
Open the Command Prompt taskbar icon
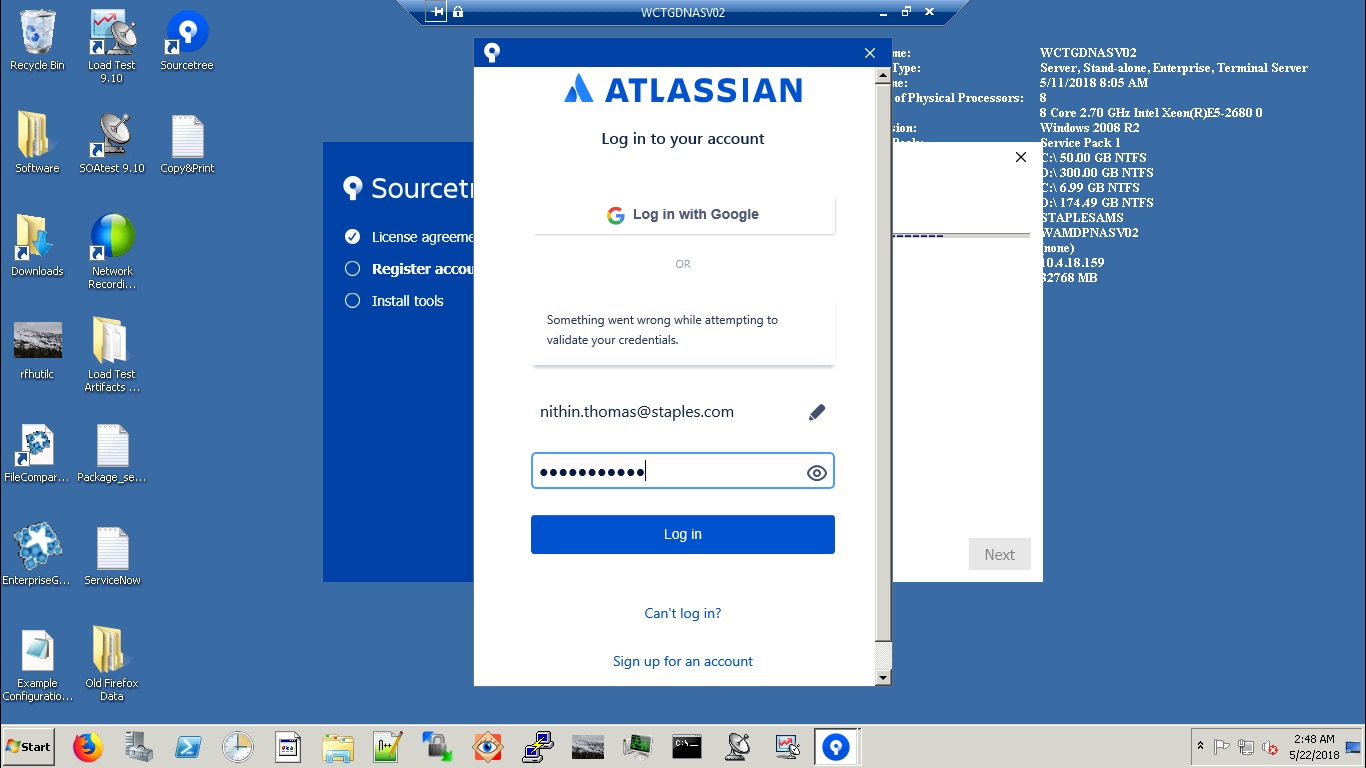[687, 746]
